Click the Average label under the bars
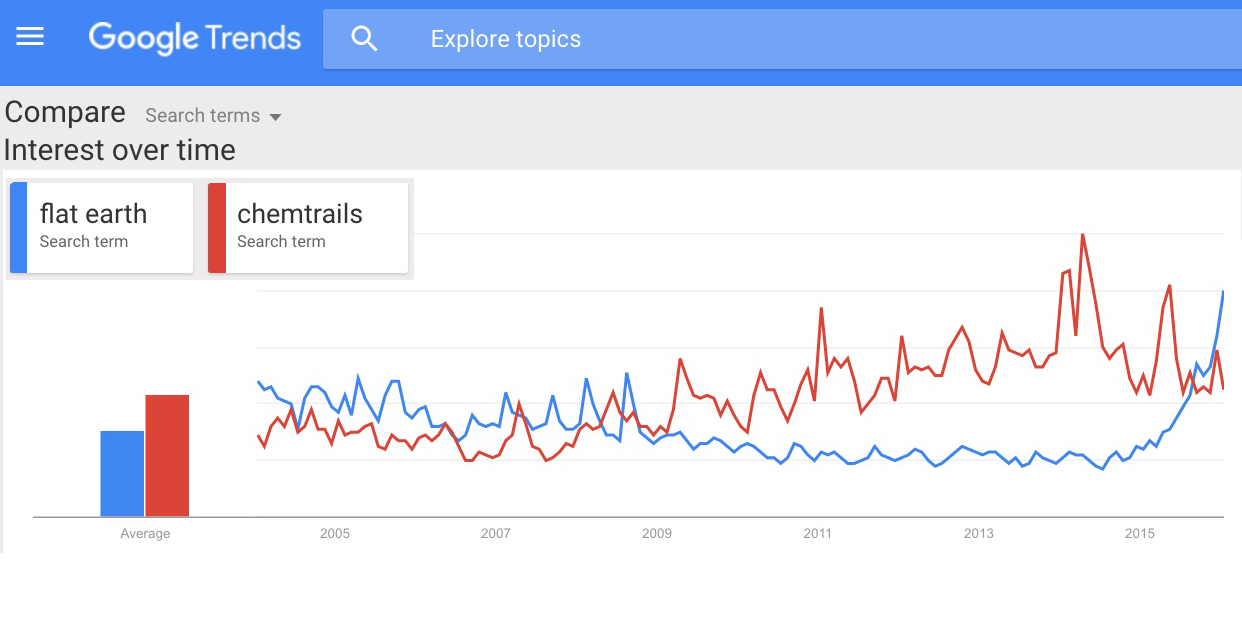Viewport: 1242px width, 621px height. [145, 534]
